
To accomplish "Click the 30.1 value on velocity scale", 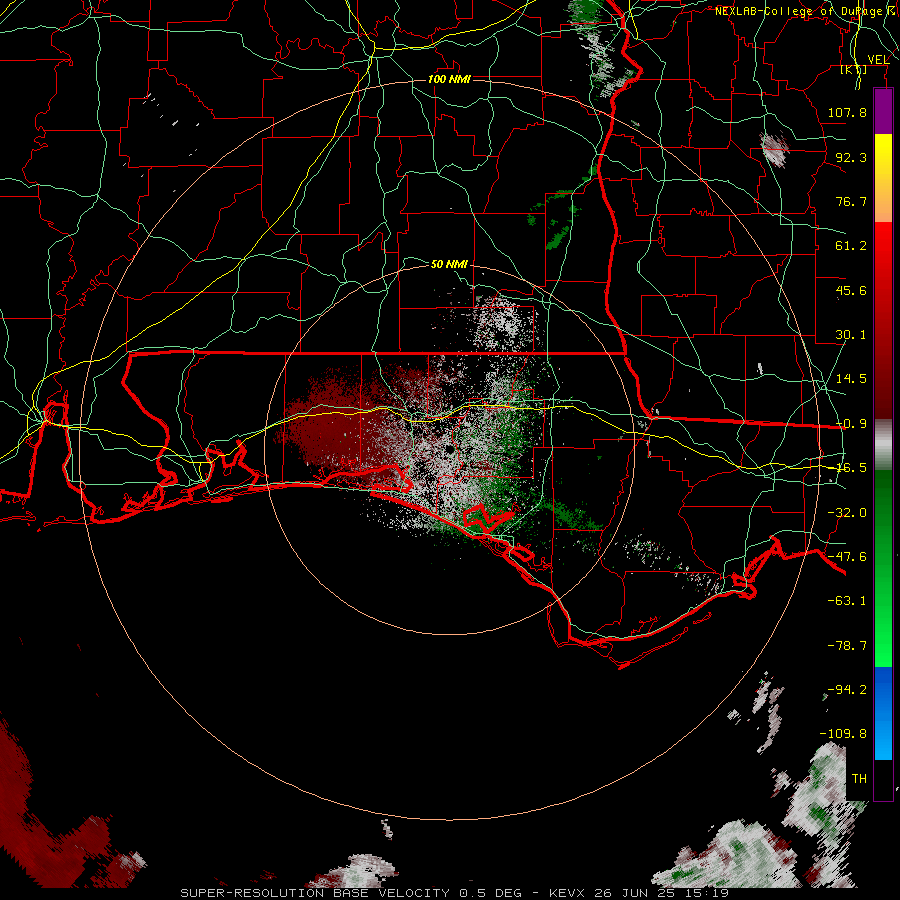I will coord(851,335).
